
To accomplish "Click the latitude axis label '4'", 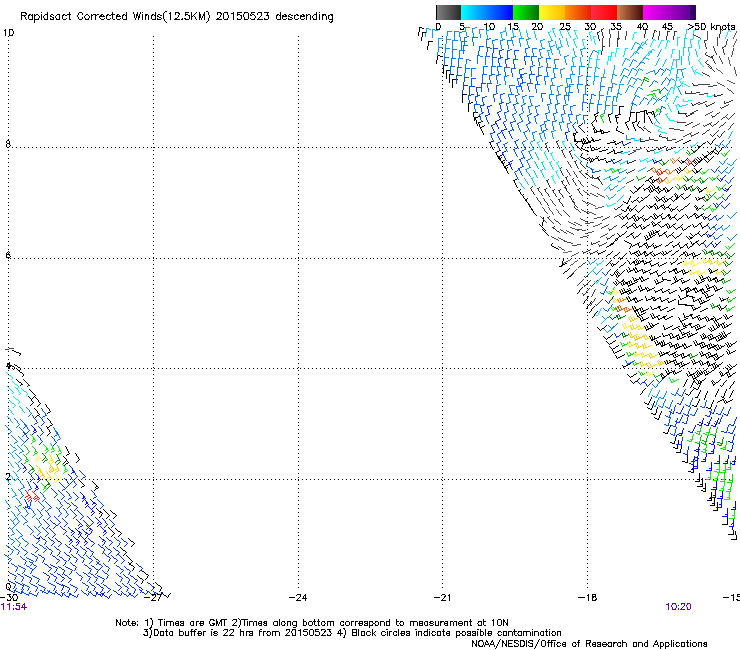I will click(8, 366).
